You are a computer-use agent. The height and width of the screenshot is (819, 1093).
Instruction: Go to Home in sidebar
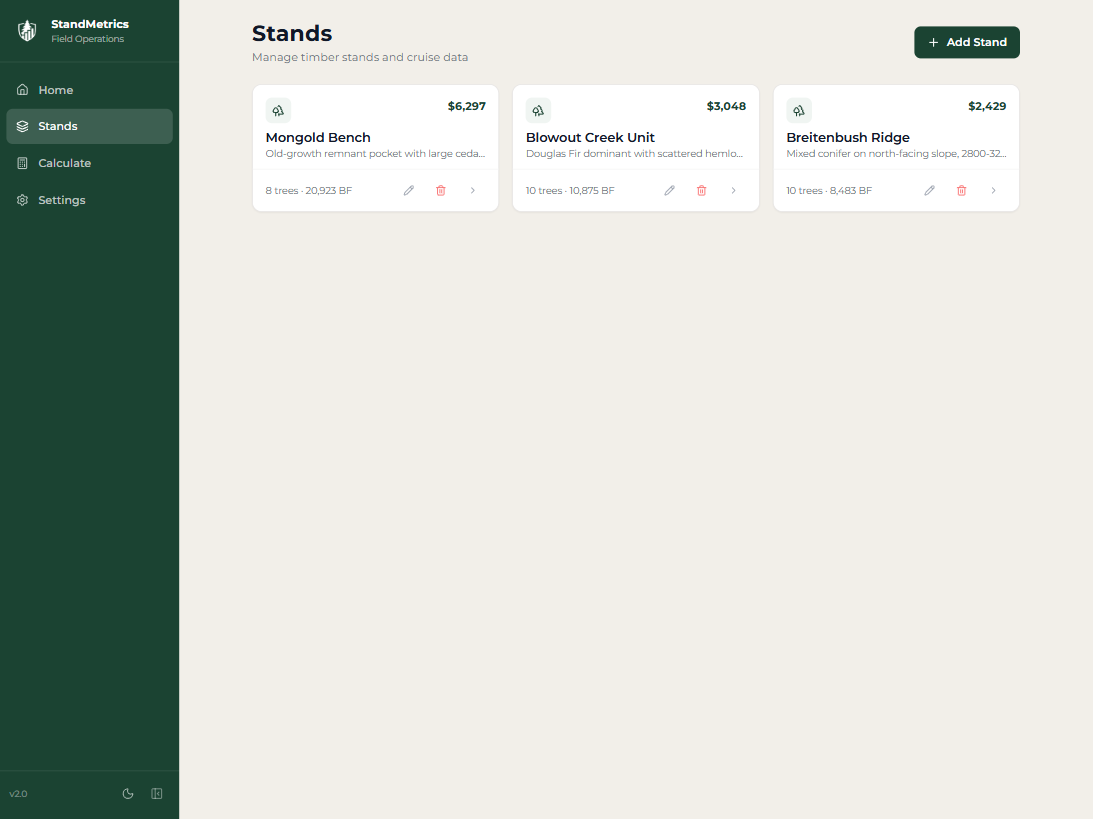click(56, 90)
